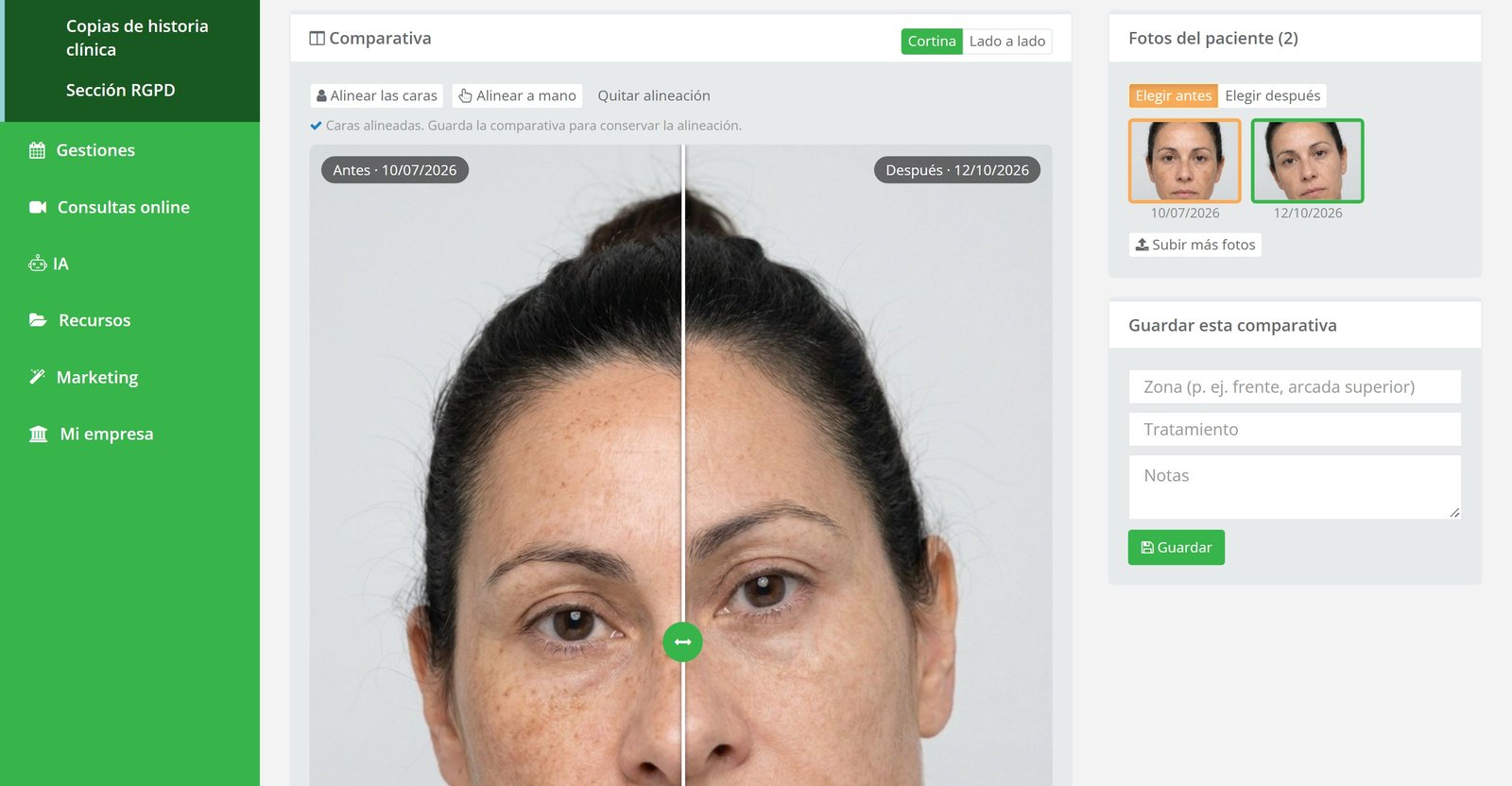This screenshot has width=1512, height=786.
Task: Go to Consultas online section
Action: coord(124,207)
